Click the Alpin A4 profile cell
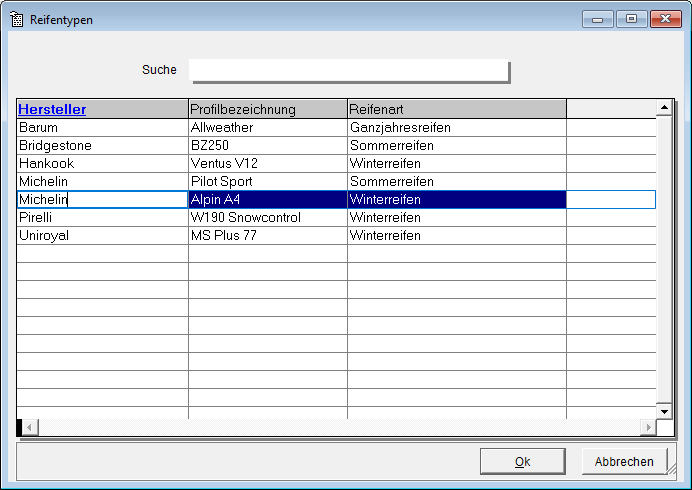Image resolution: width=692 pixels, height=490 pixels. click(268, 200)
